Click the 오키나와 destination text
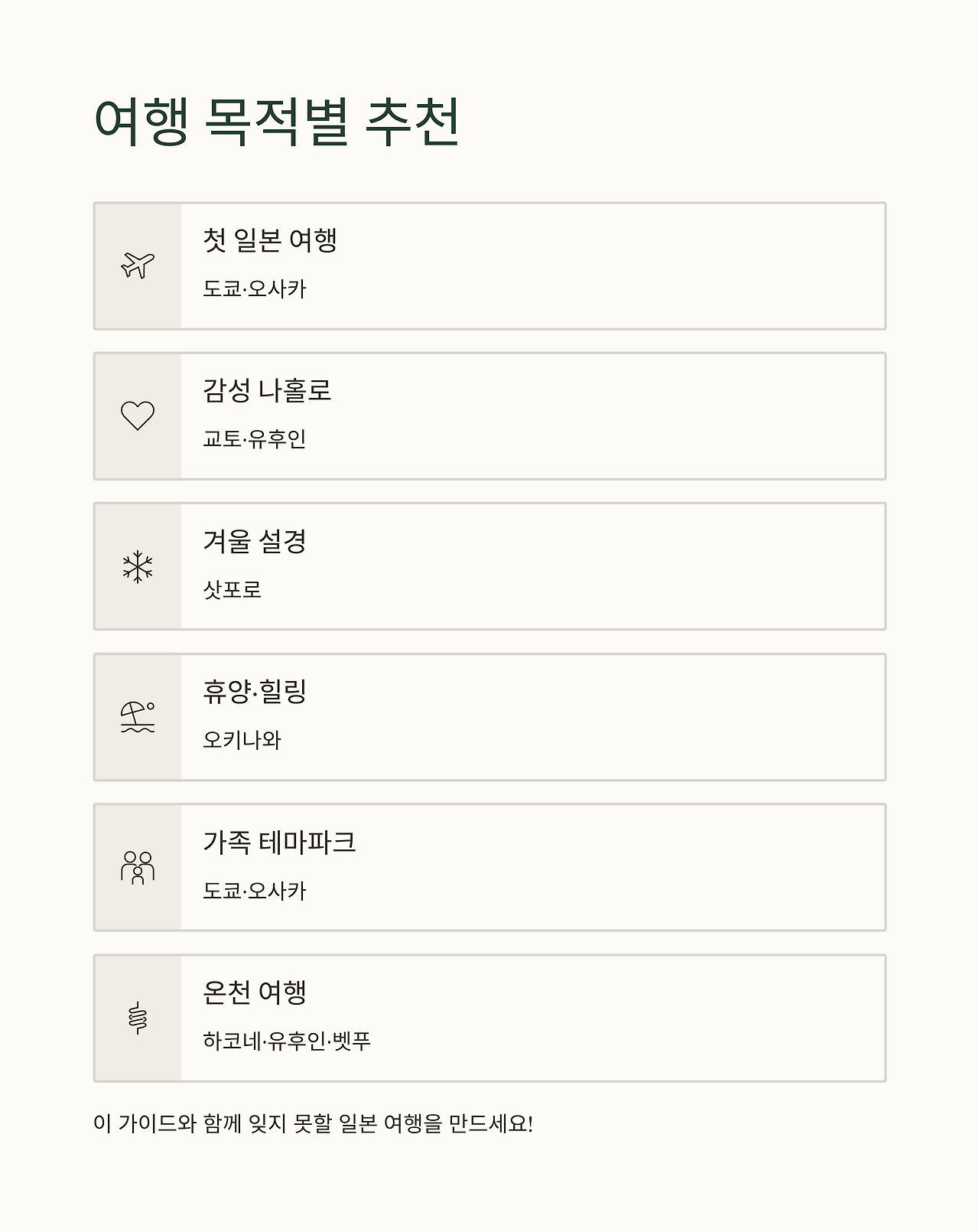 tap(242, 740)
